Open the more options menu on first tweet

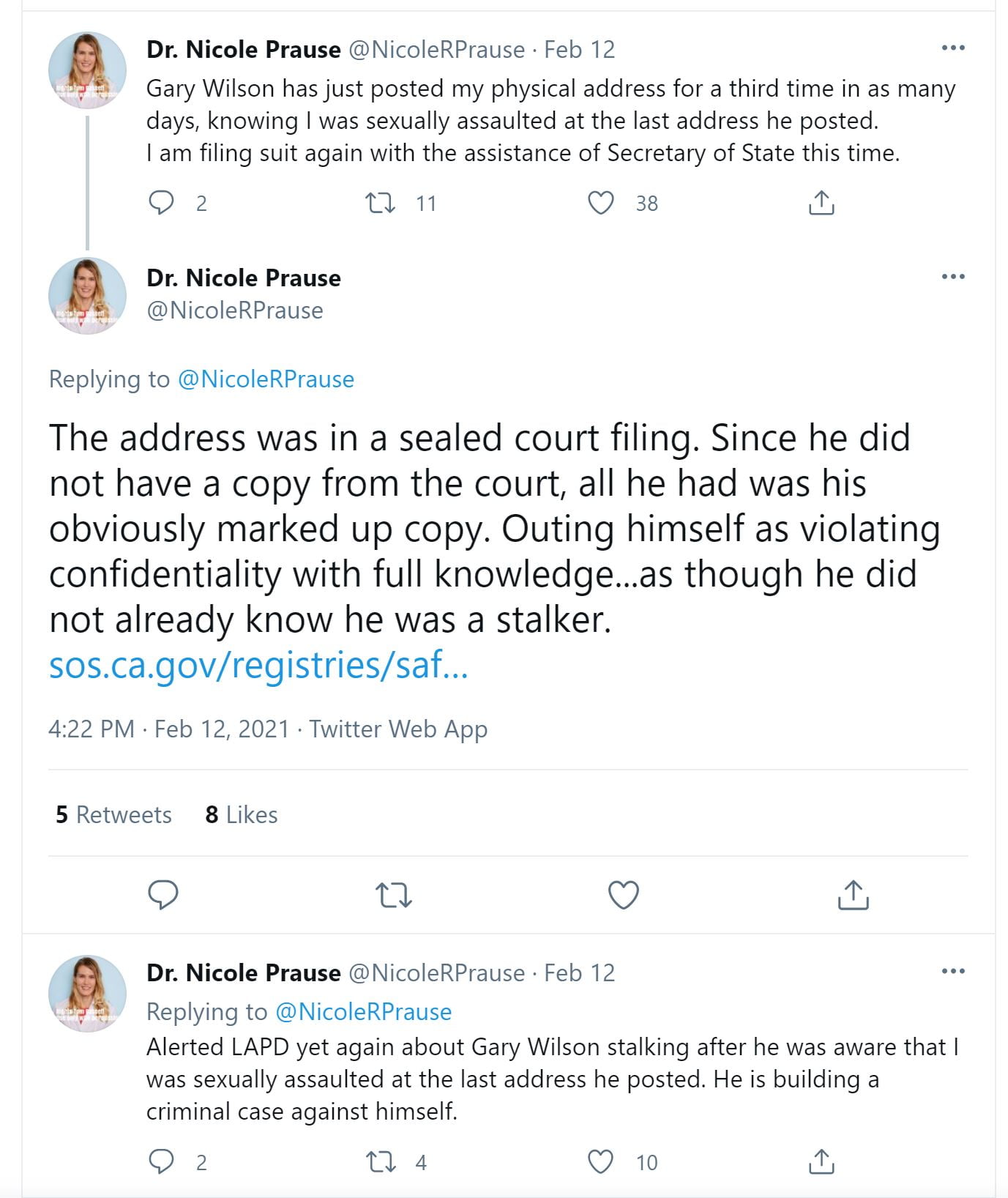click(x=952, y=48)
